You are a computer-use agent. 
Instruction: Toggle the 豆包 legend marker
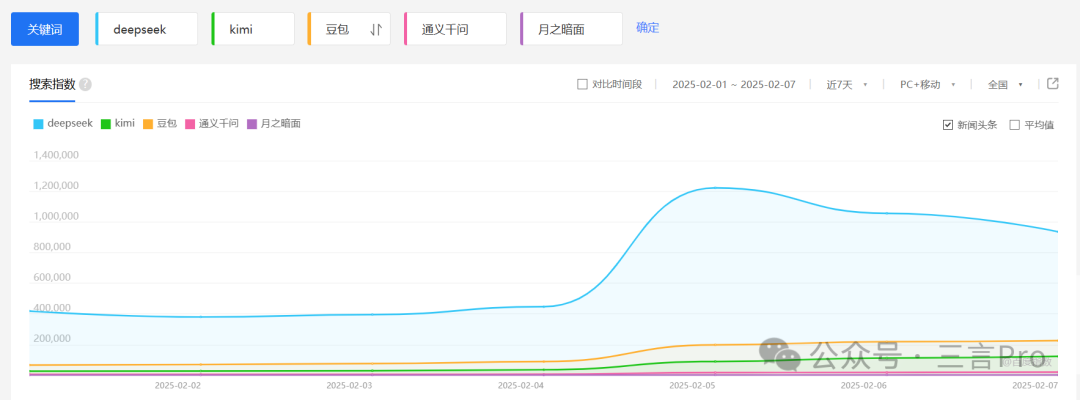(148, 124)
